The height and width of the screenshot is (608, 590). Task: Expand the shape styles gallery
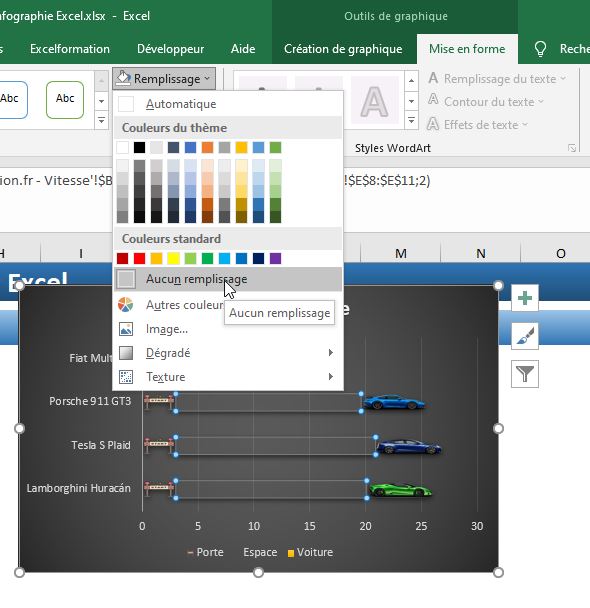pyautogui.click(x=101, y=121)
